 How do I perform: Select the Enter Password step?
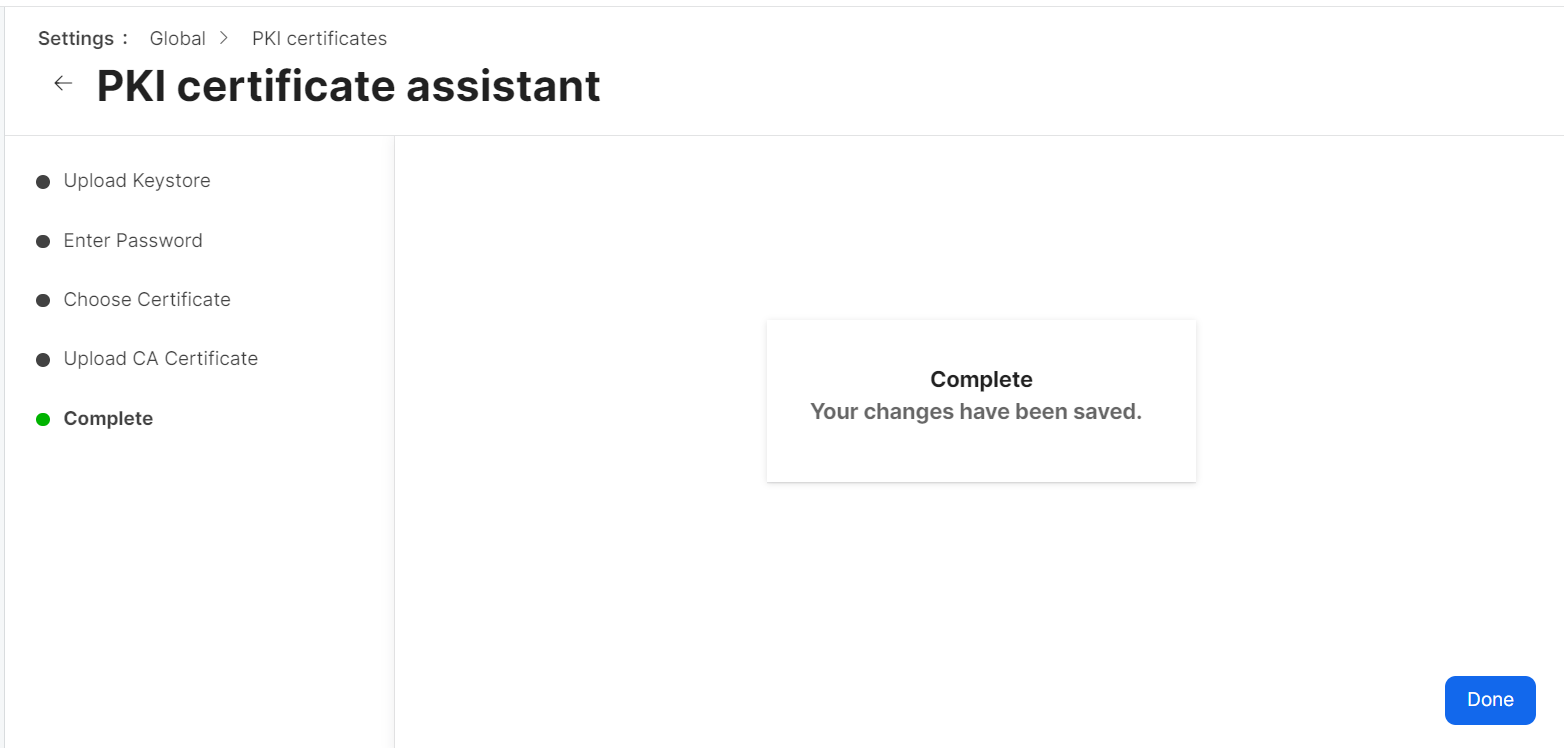(x=133, y=240)
